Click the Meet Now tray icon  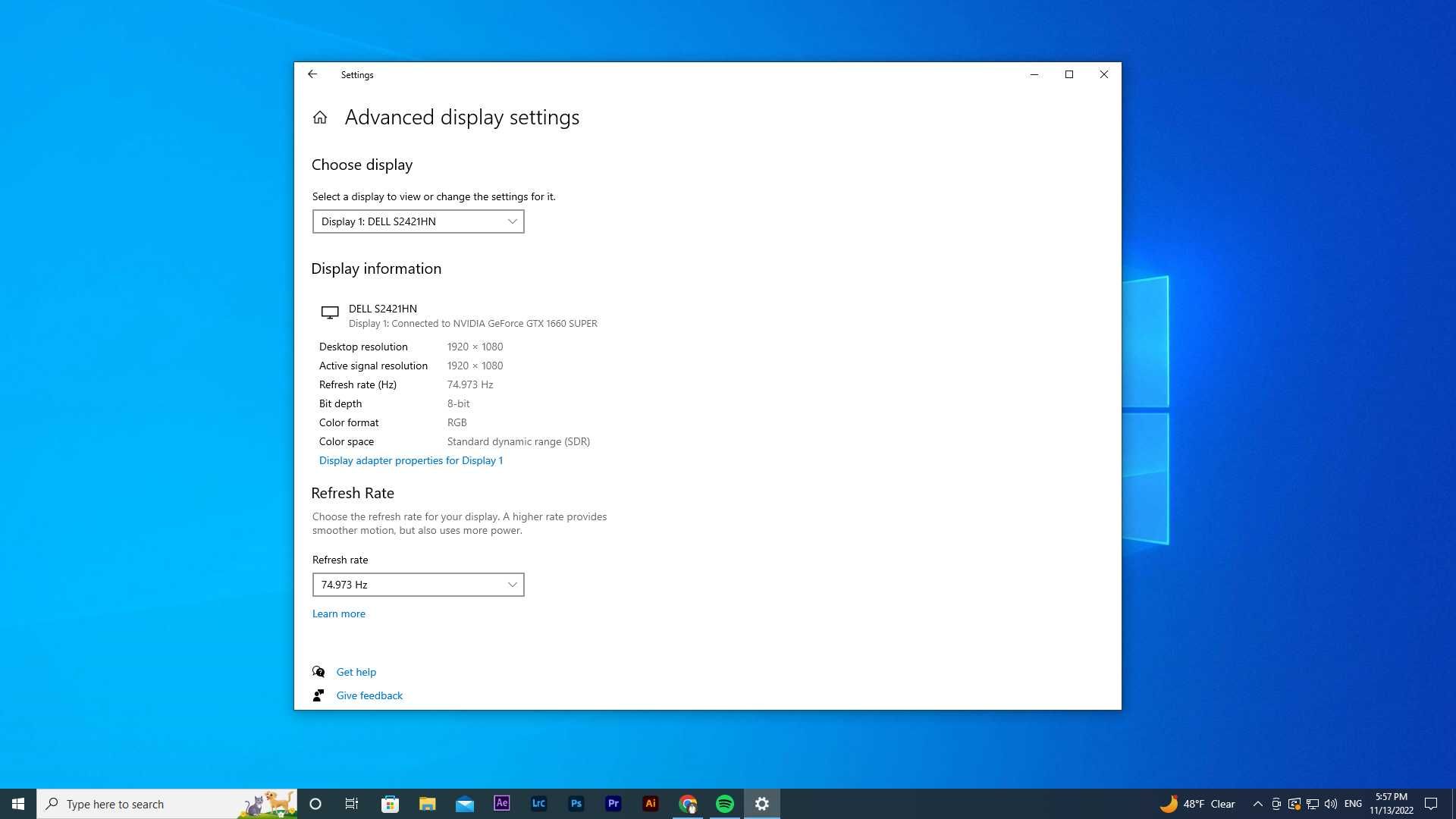click(1276, 804)
